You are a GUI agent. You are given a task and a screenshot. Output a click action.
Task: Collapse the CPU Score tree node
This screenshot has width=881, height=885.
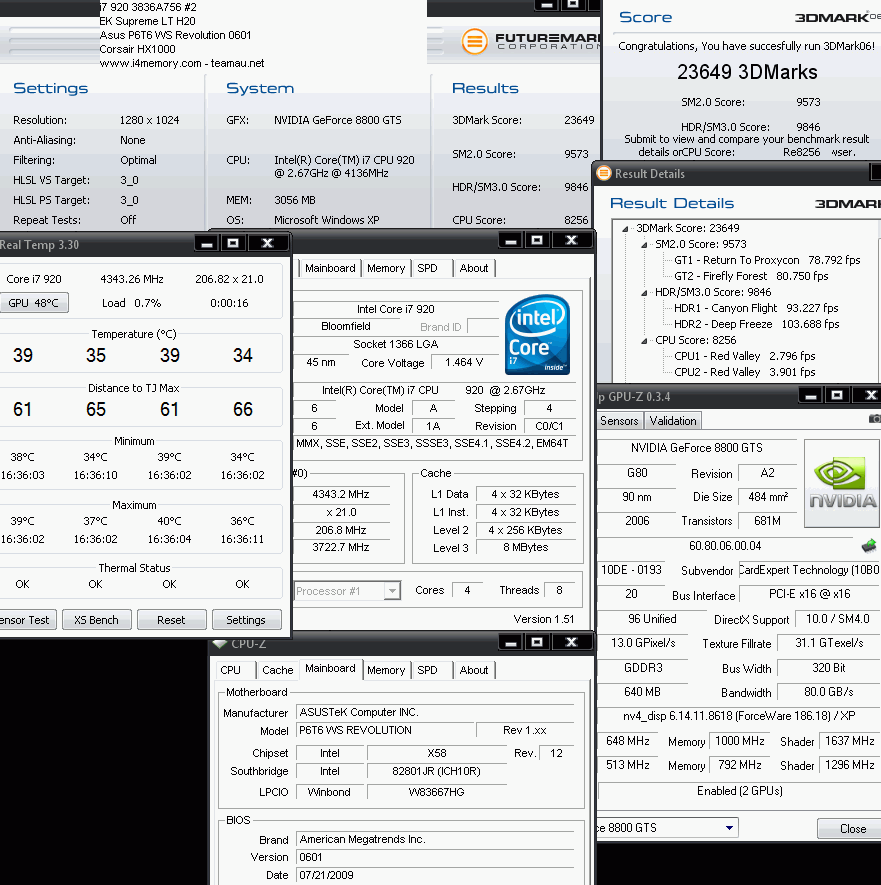644,340
